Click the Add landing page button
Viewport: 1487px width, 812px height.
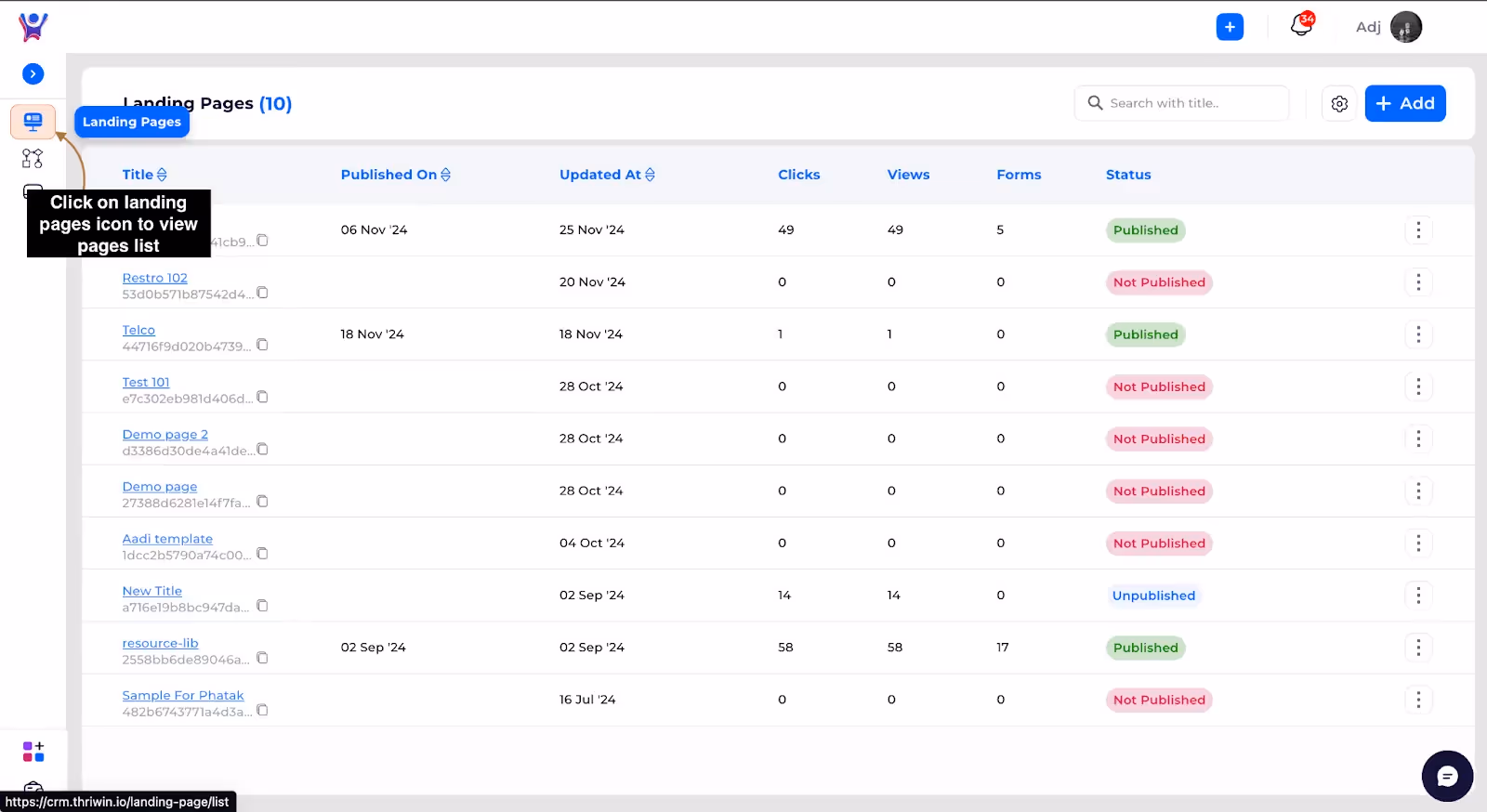(1405, 103)
